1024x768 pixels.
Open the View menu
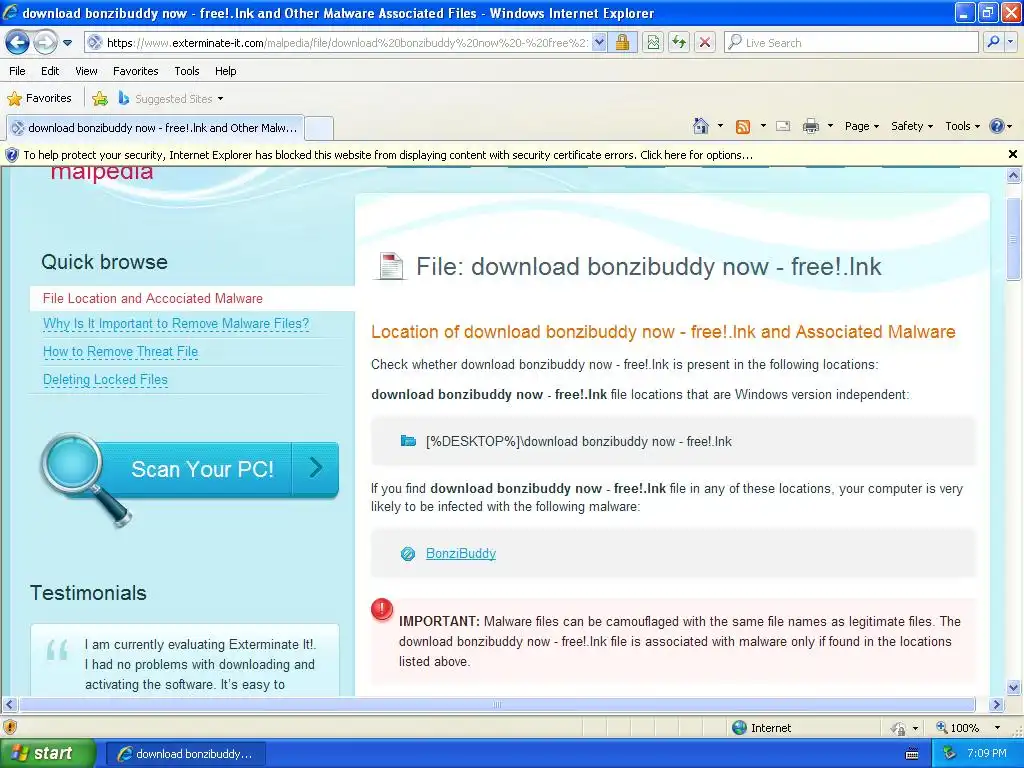[x=86, y=71]
